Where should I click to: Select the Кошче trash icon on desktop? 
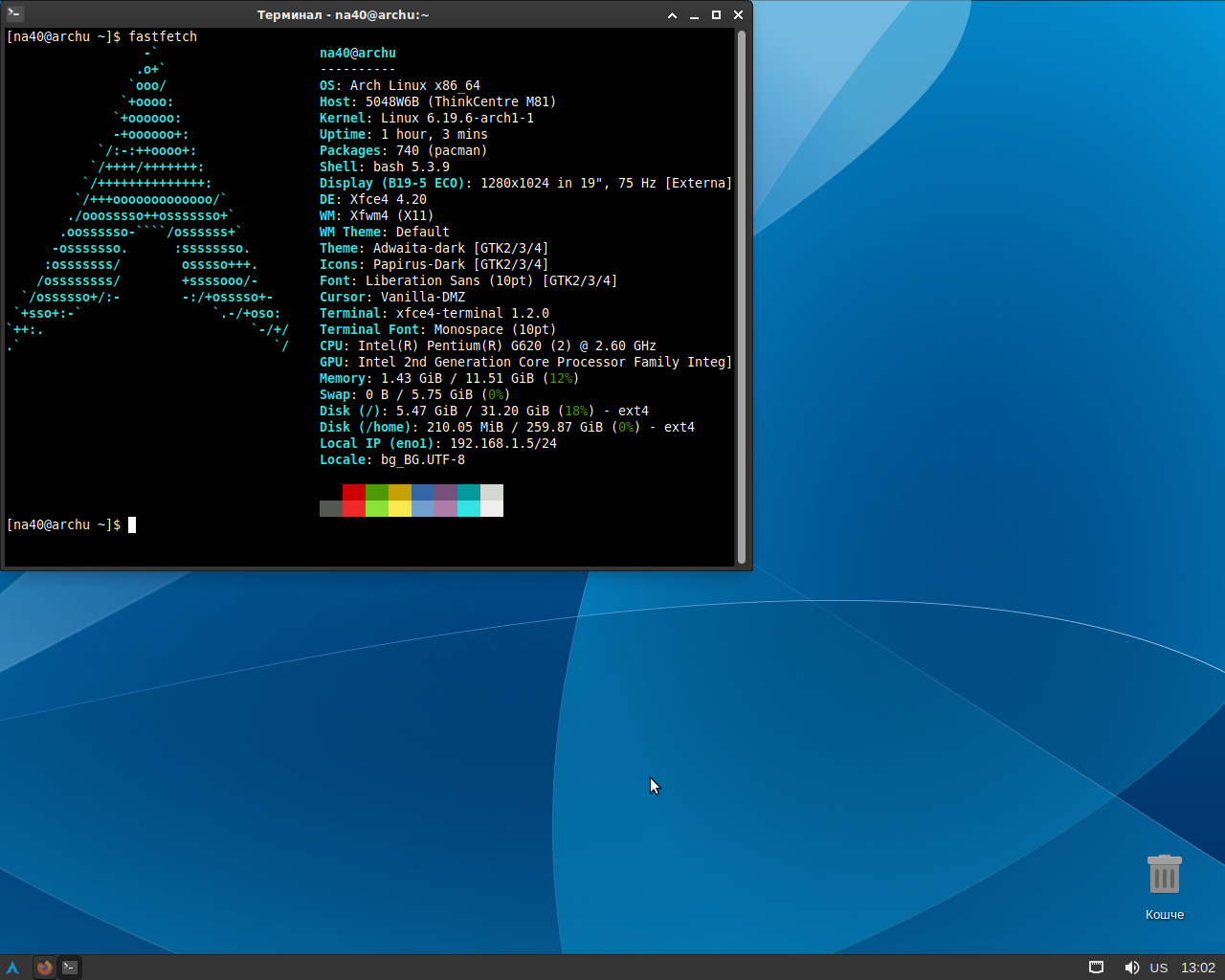click(1165, 887)
